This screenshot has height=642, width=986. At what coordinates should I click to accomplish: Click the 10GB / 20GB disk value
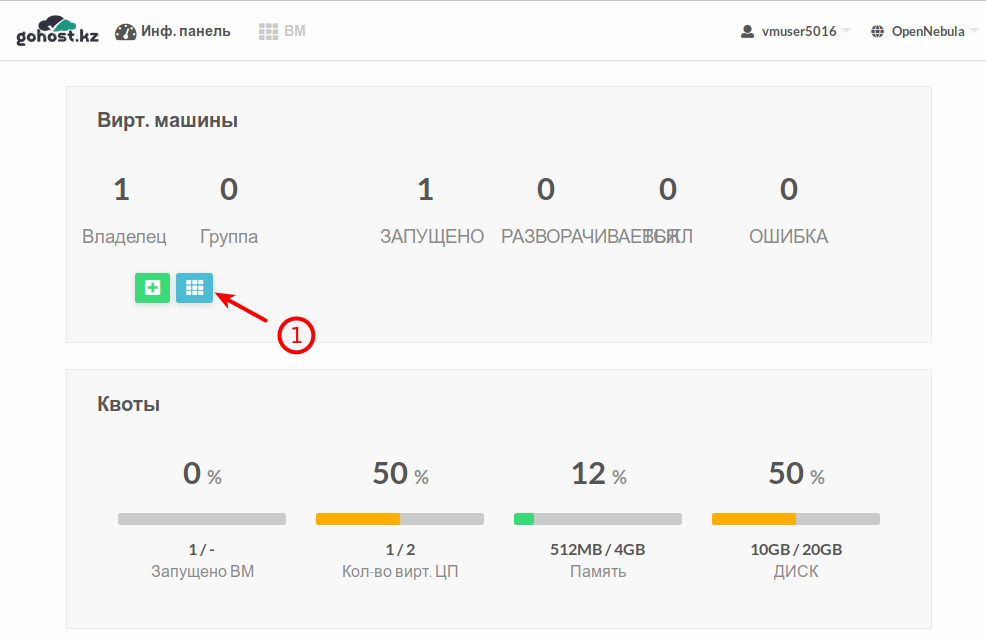796,550
